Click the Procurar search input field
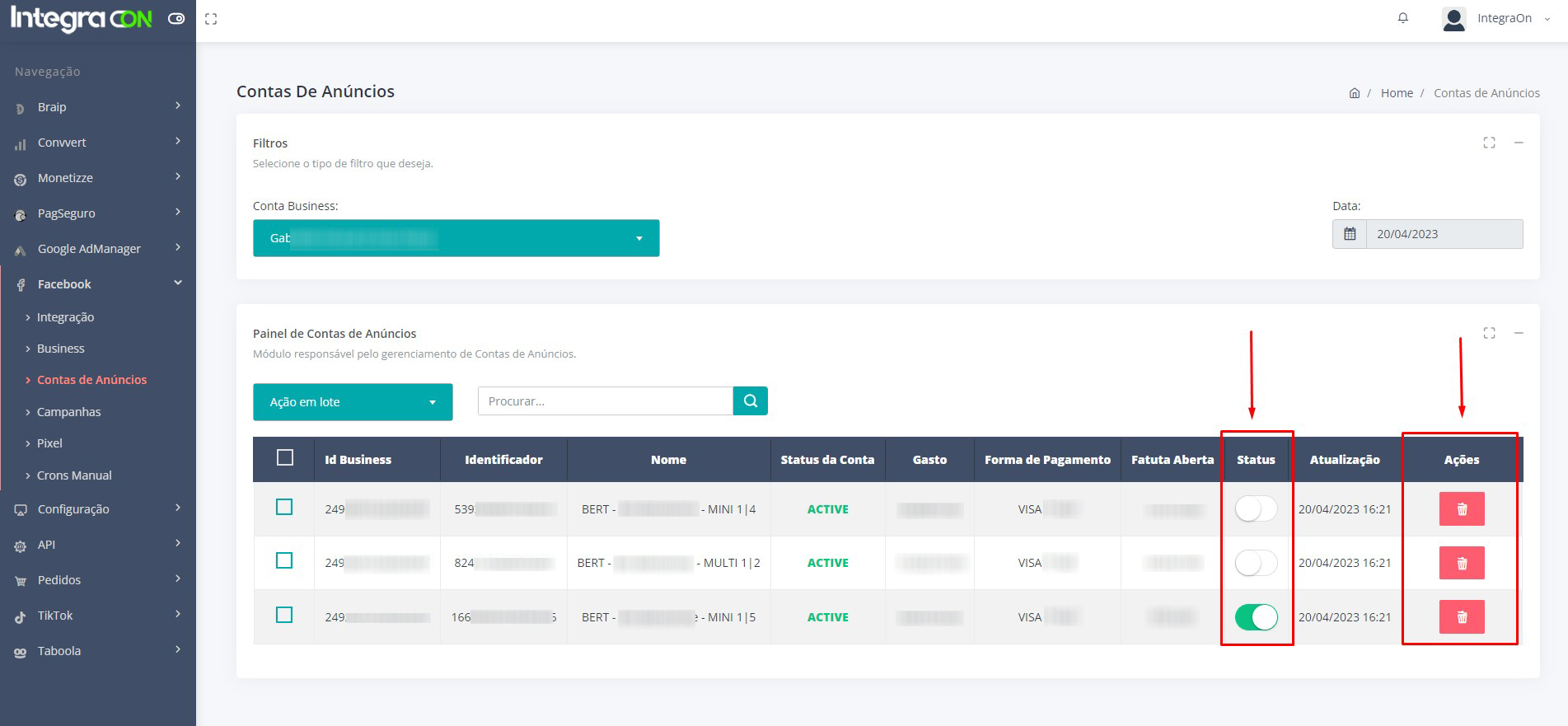1568x726 pixels. click(x=605, y=401)
